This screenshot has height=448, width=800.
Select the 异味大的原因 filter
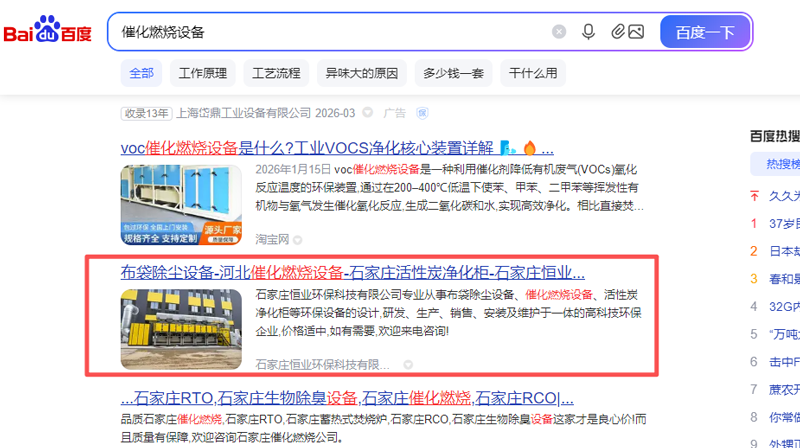(x=361, y=73)
